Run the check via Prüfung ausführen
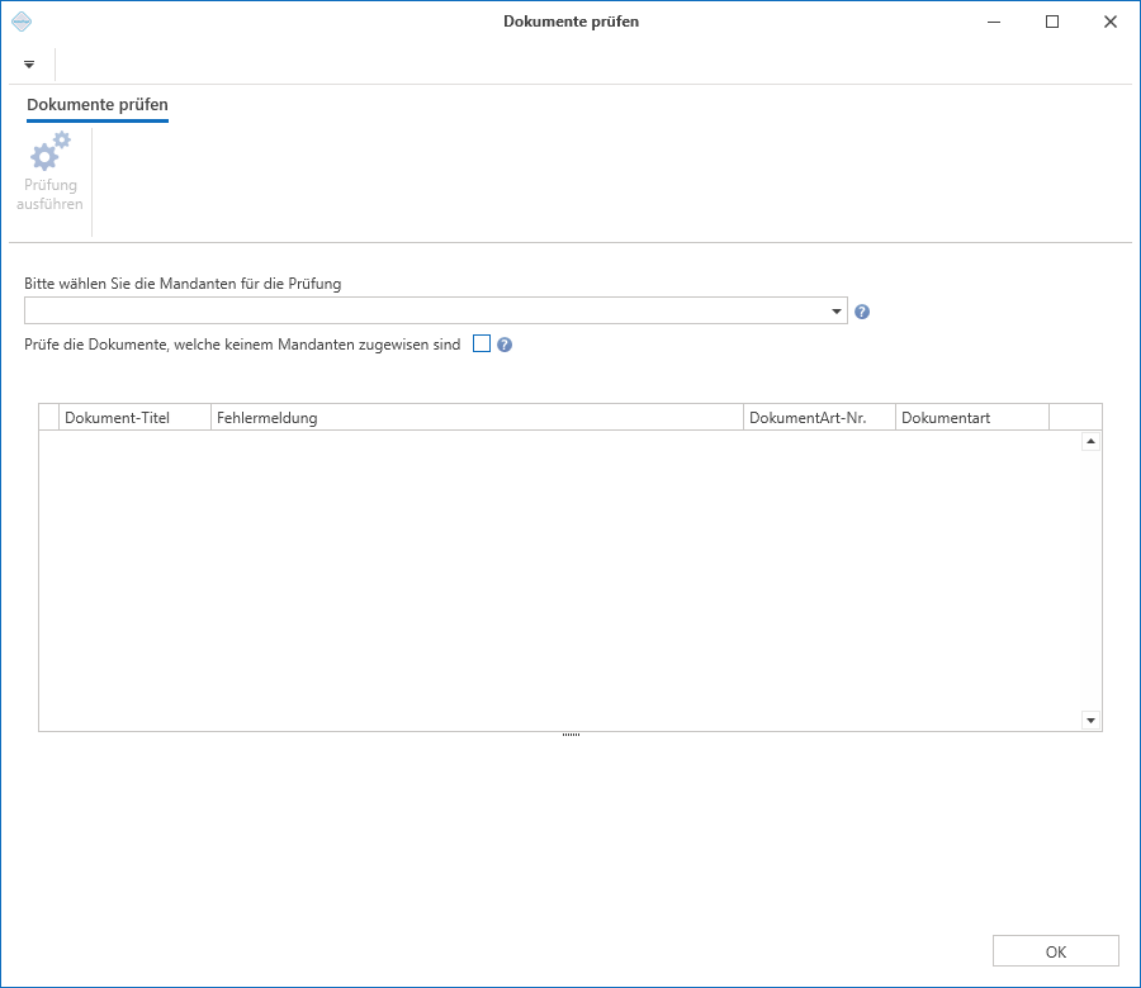1141x988 pixels. (49, 172)
